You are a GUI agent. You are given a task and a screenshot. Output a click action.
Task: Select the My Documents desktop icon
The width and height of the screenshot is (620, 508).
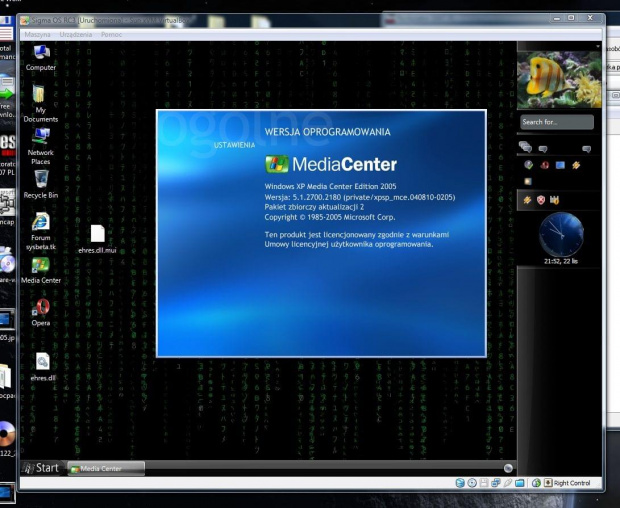point(40,103)
